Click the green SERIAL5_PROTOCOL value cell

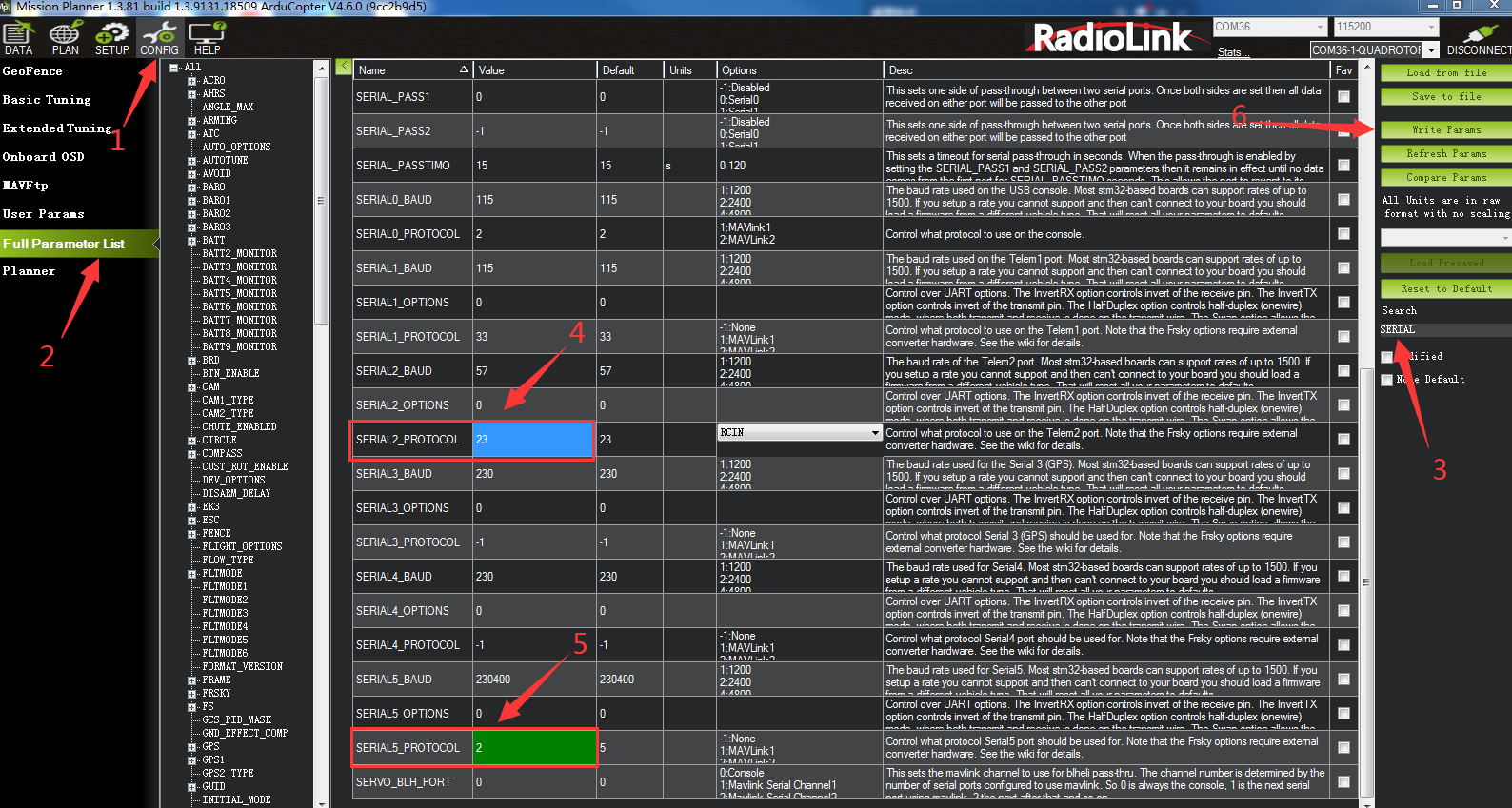[x=533, y=748]
